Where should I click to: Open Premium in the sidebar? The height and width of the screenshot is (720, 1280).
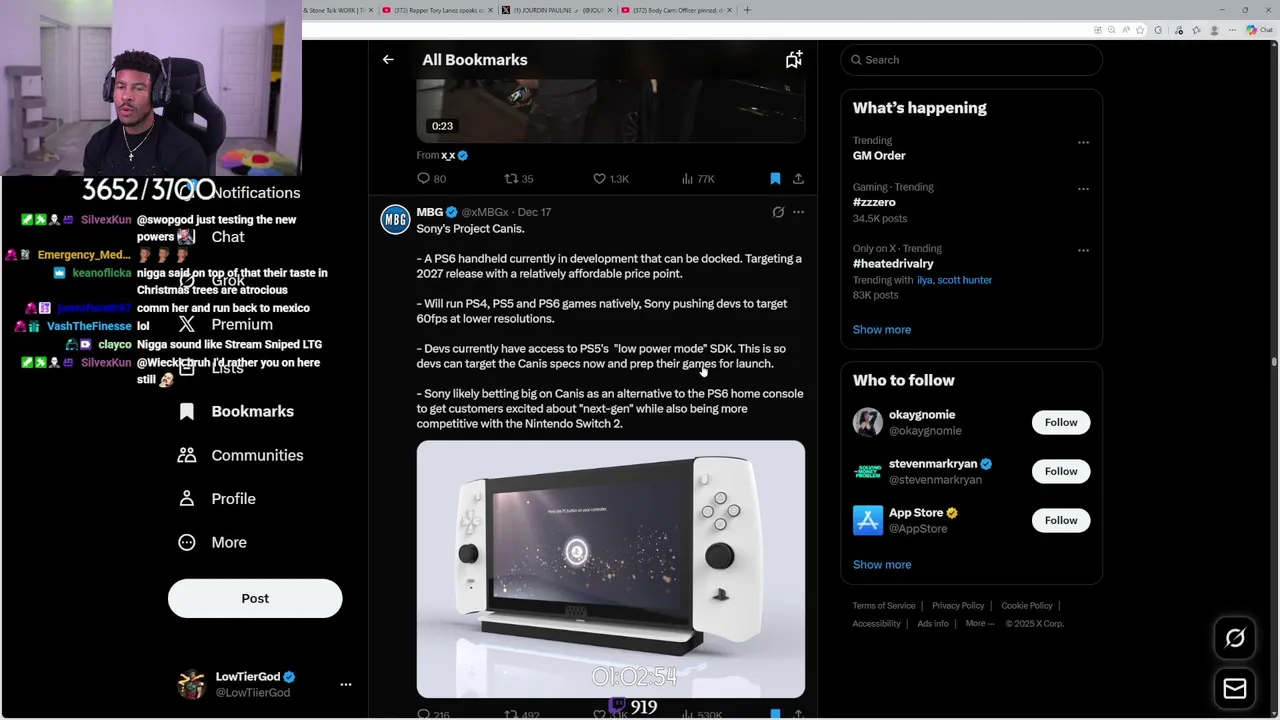225,325
